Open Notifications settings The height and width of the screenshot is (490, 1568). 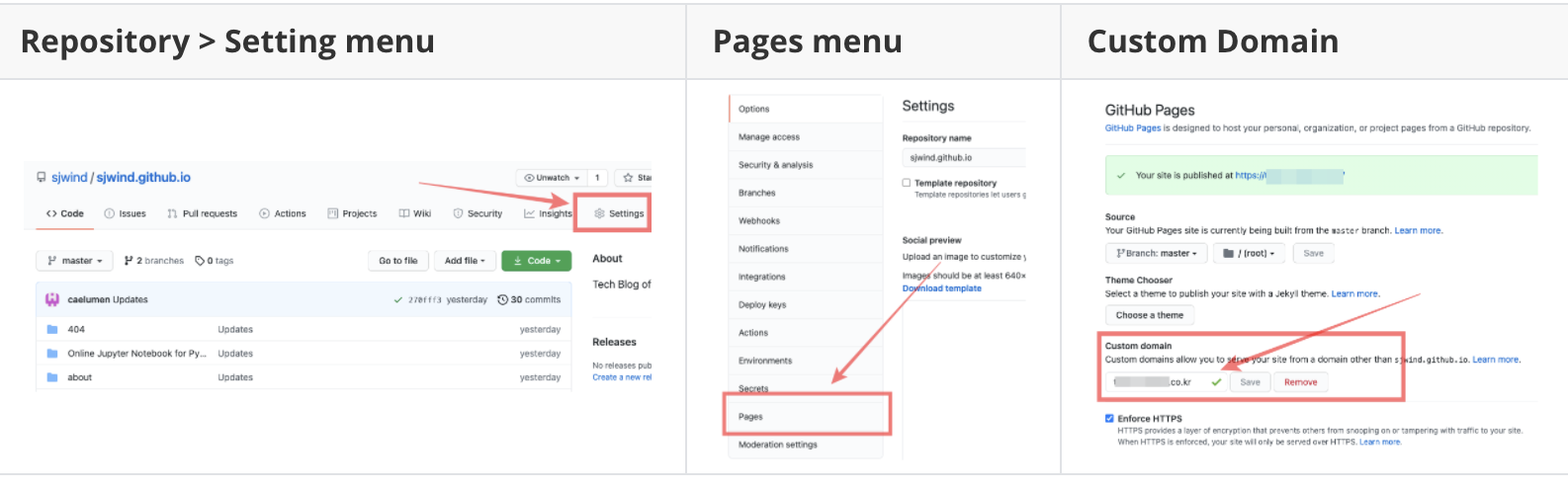[805, 249]
